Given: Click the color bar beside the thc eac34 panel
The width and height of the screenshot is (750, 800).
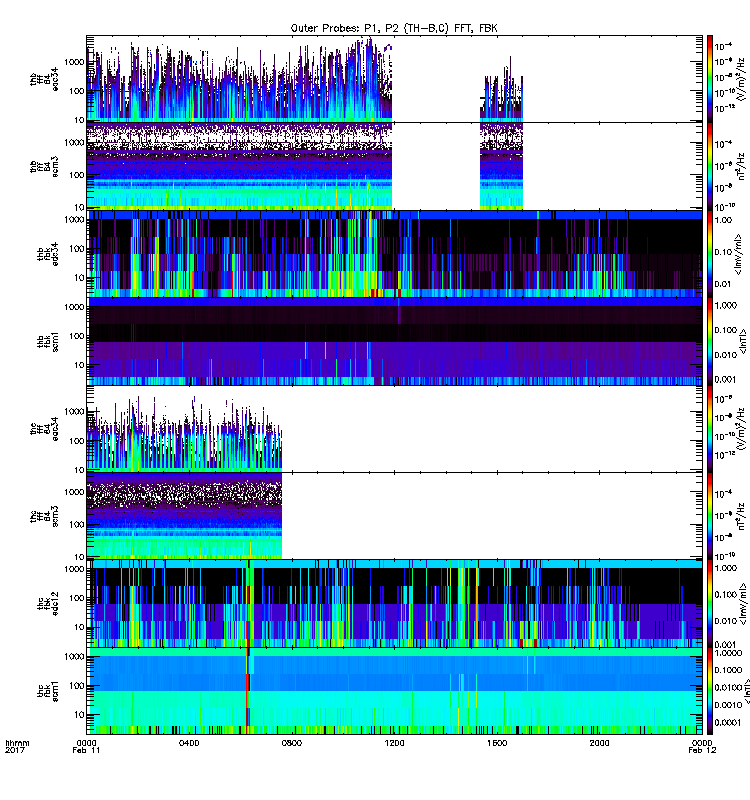Looking at the screenshot, I should (x=709, y=429).
